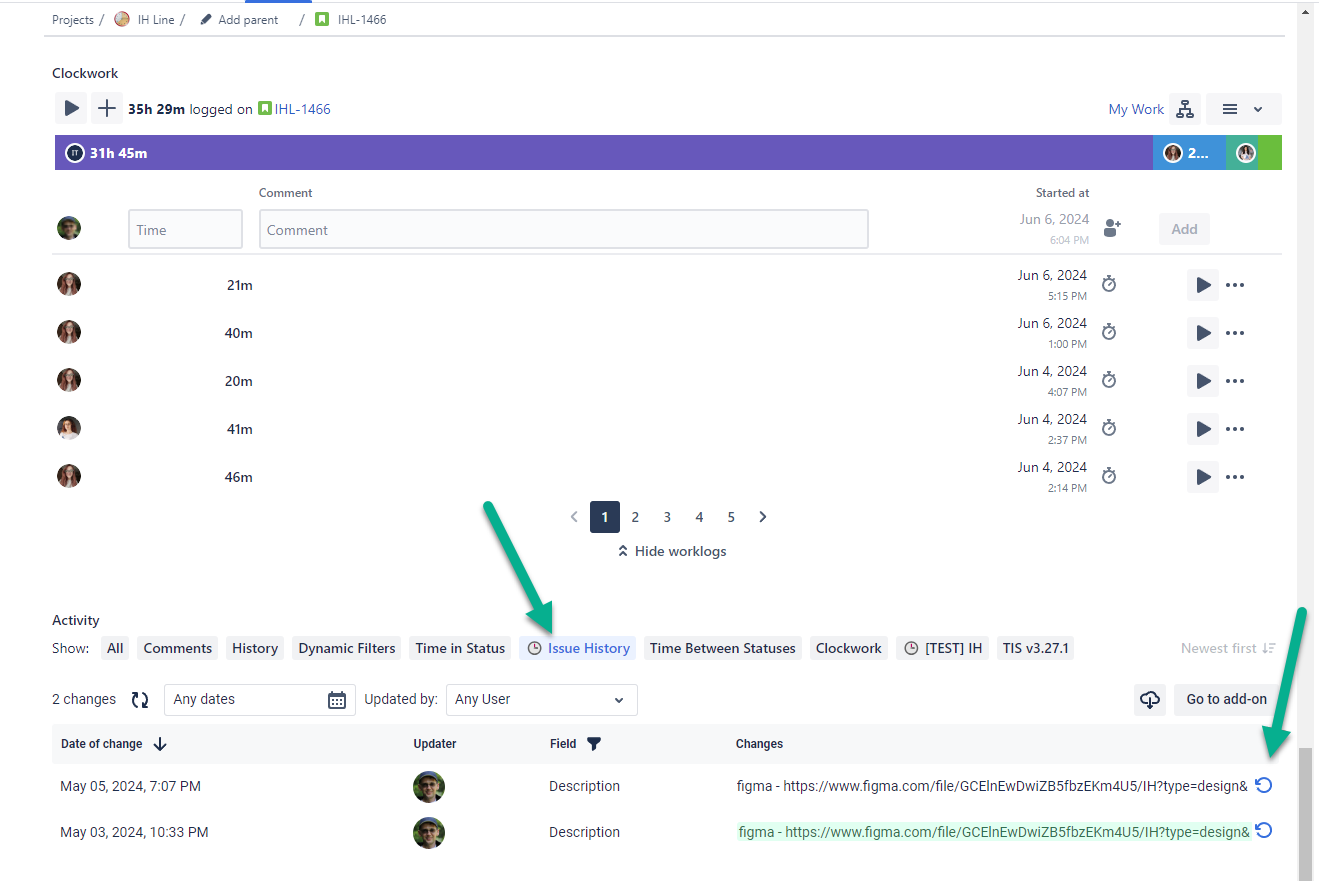Click the refresh icon beside 2 changes
The height and width of the screenshot is (881, 1319).
point(140,700)
